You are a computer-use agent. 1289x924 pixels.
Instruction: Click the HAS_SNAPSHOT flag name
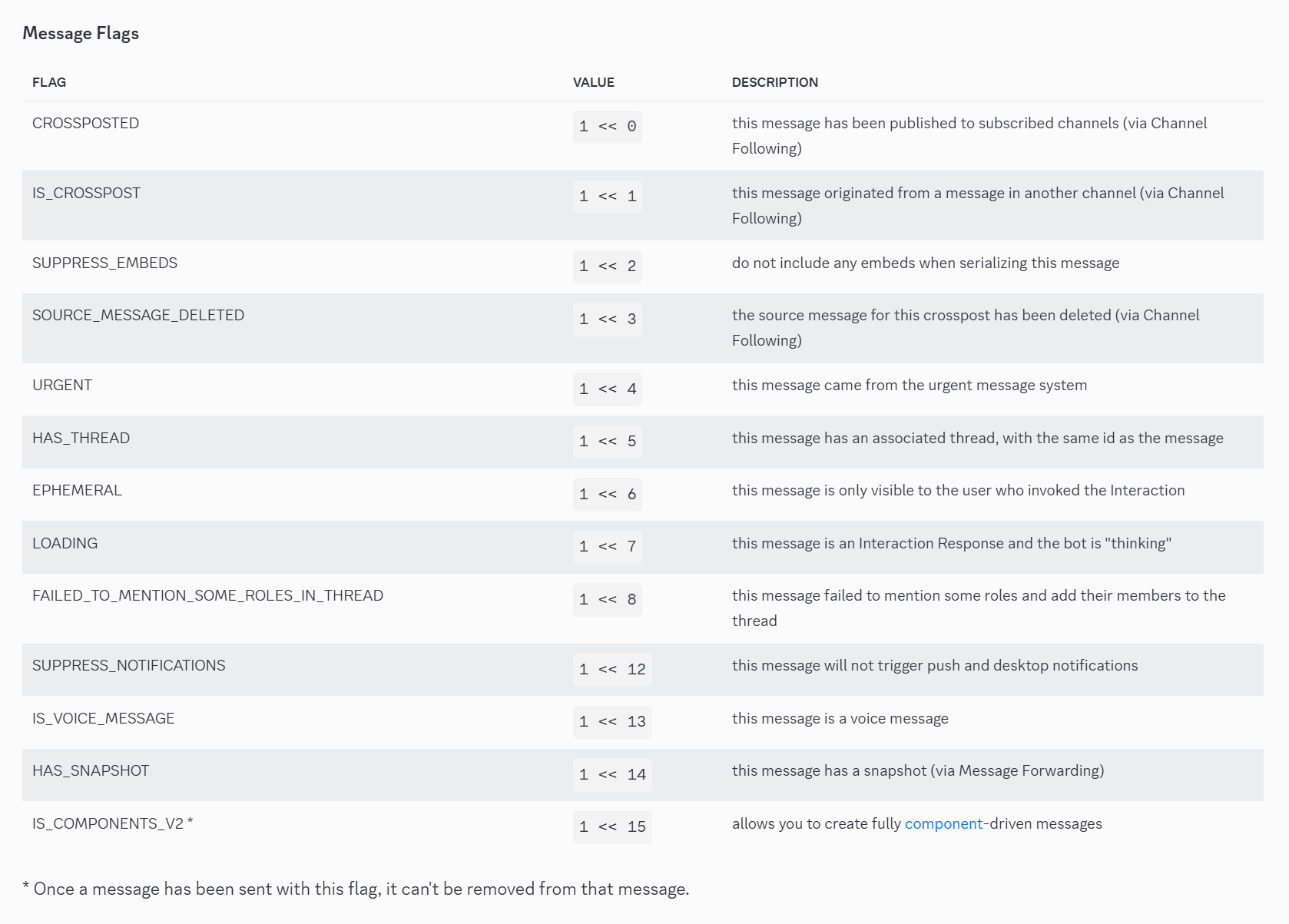click(x=91, y=770)
